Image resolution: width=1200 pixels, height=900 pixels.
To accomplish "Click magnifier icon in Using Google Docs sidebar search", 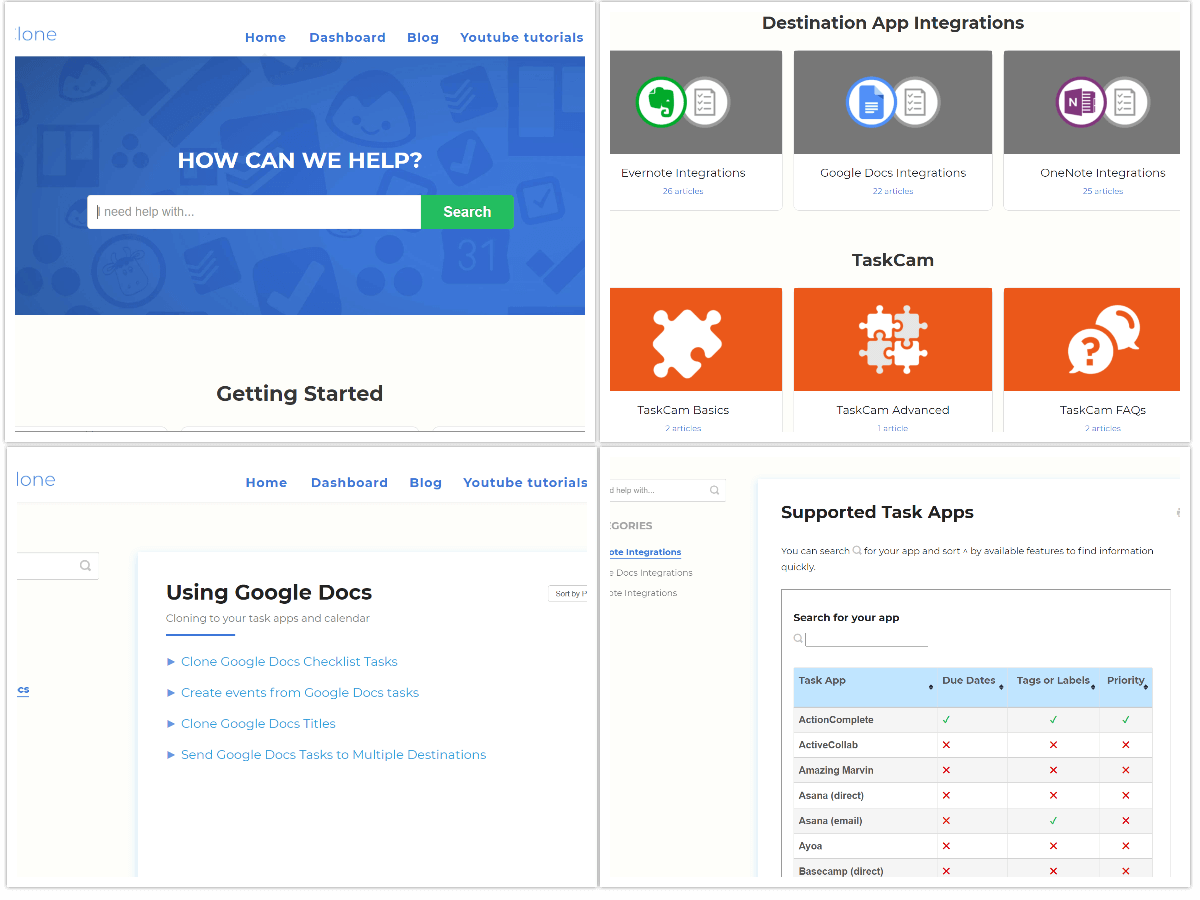I will 85,566.
